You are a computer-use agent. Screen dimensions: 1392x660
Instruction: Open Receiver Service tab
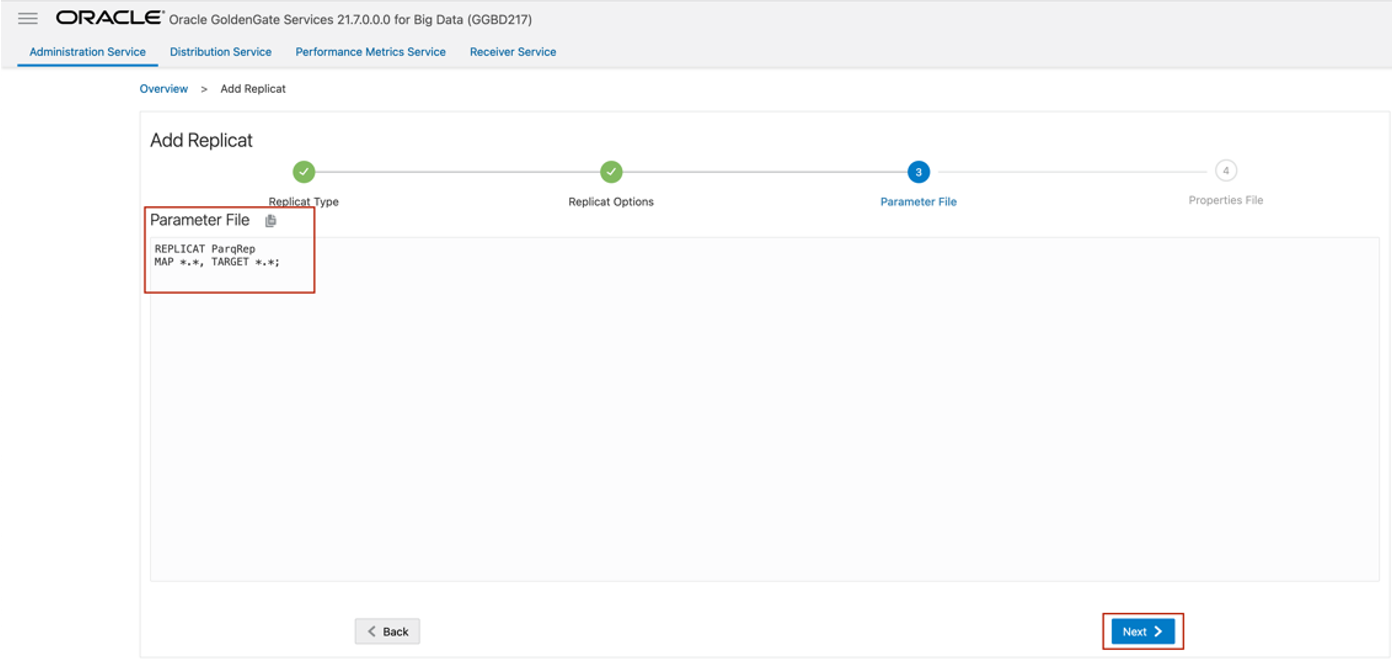[x=513, y=52]
